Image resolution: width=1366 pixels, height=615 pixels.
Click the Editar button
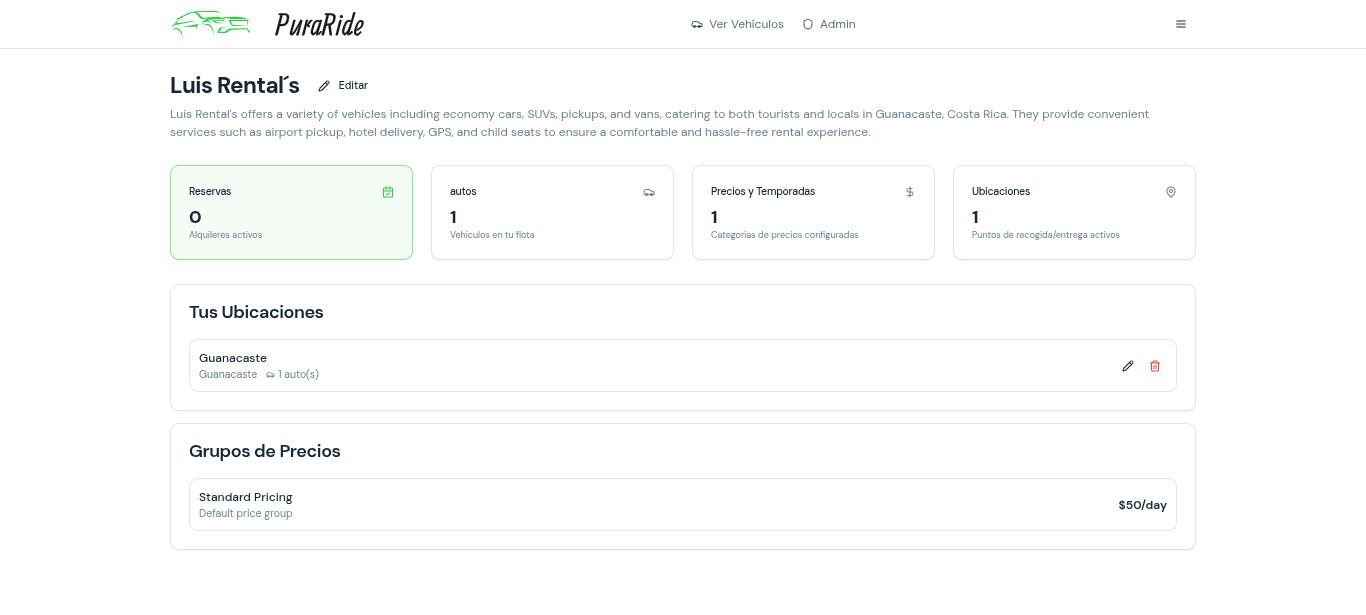[343, 86]
